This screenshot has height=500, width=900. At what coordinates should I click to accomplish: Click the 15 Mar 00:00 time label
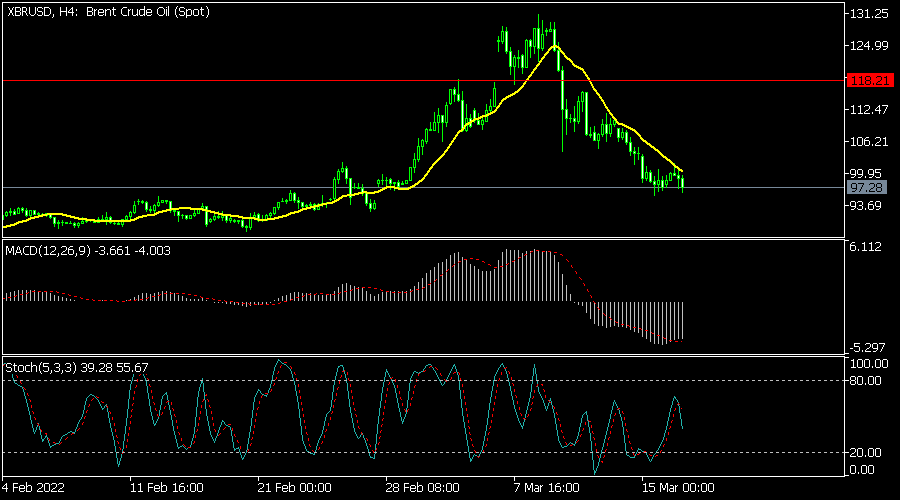(x=678, y=488)
